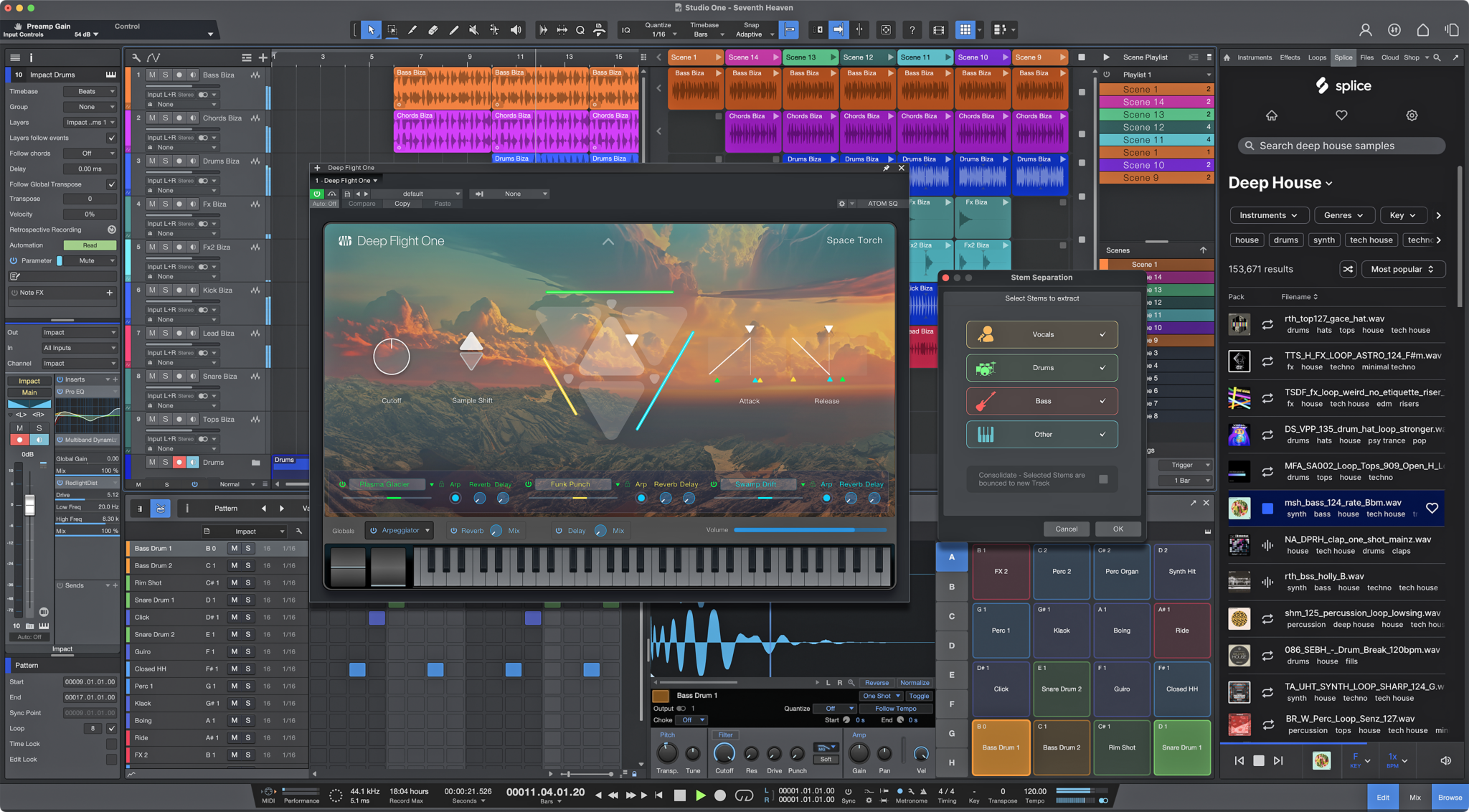The image size is (1469, 812).
Task: Switch to the Loops browser tab
Action: 1316,57
